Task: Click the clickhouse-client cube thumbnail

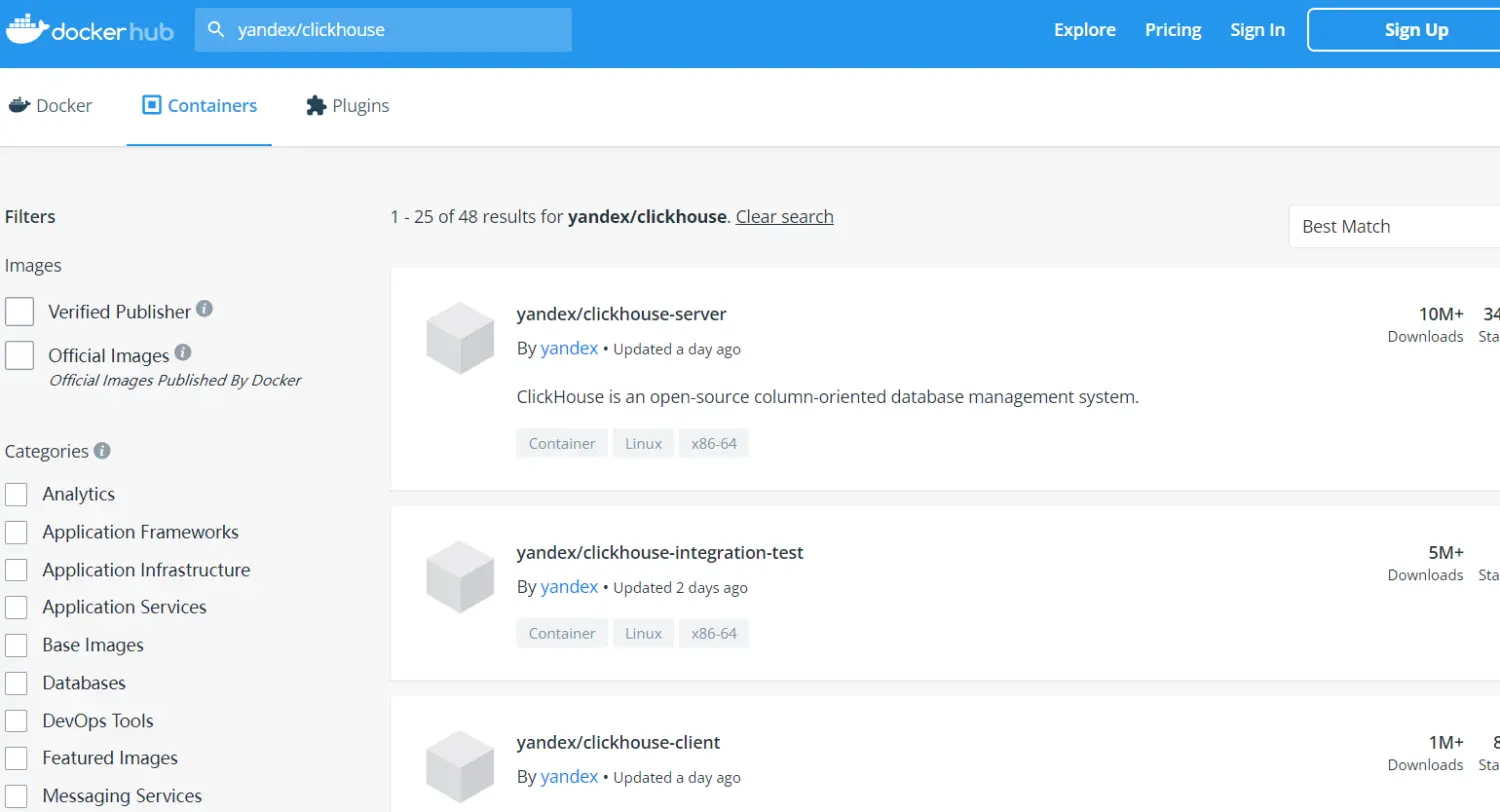Action: tap(460, 766)
